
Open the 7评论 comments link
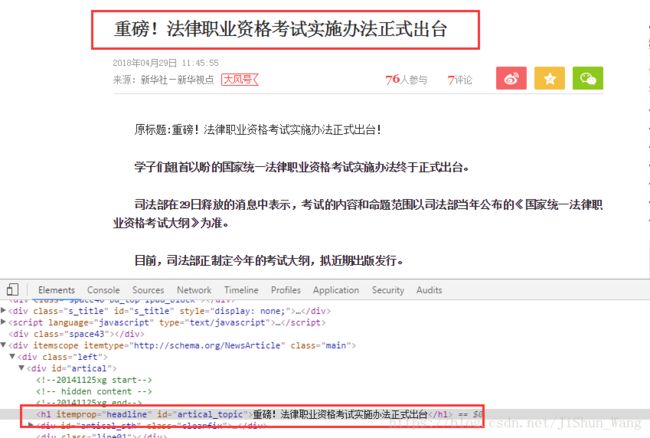(460, 80)
